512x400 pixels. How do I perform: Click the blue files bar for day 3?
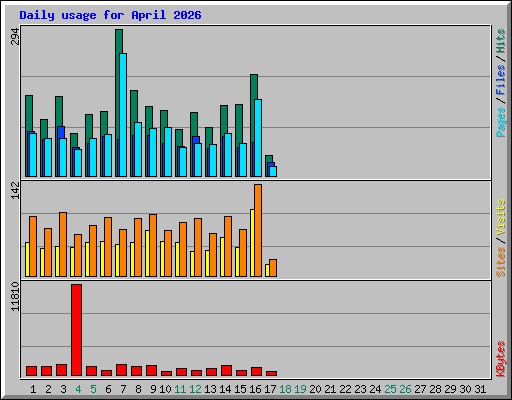click(x=61, y=132)
